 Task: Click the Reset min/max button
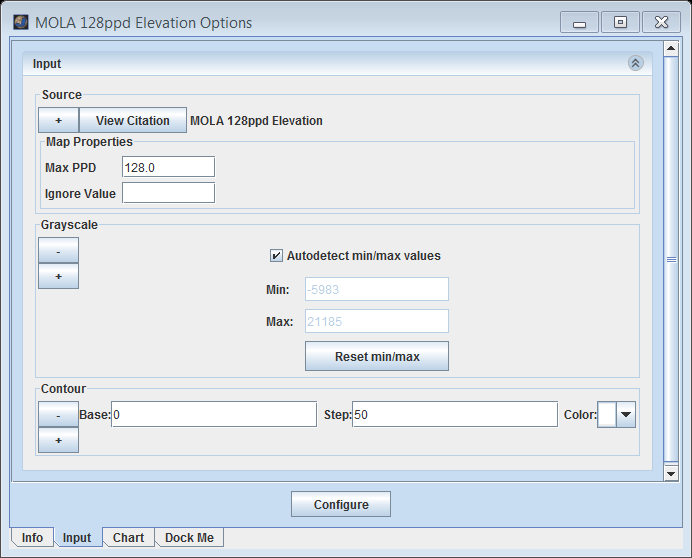pyautogui.click(x=377, y=356)
